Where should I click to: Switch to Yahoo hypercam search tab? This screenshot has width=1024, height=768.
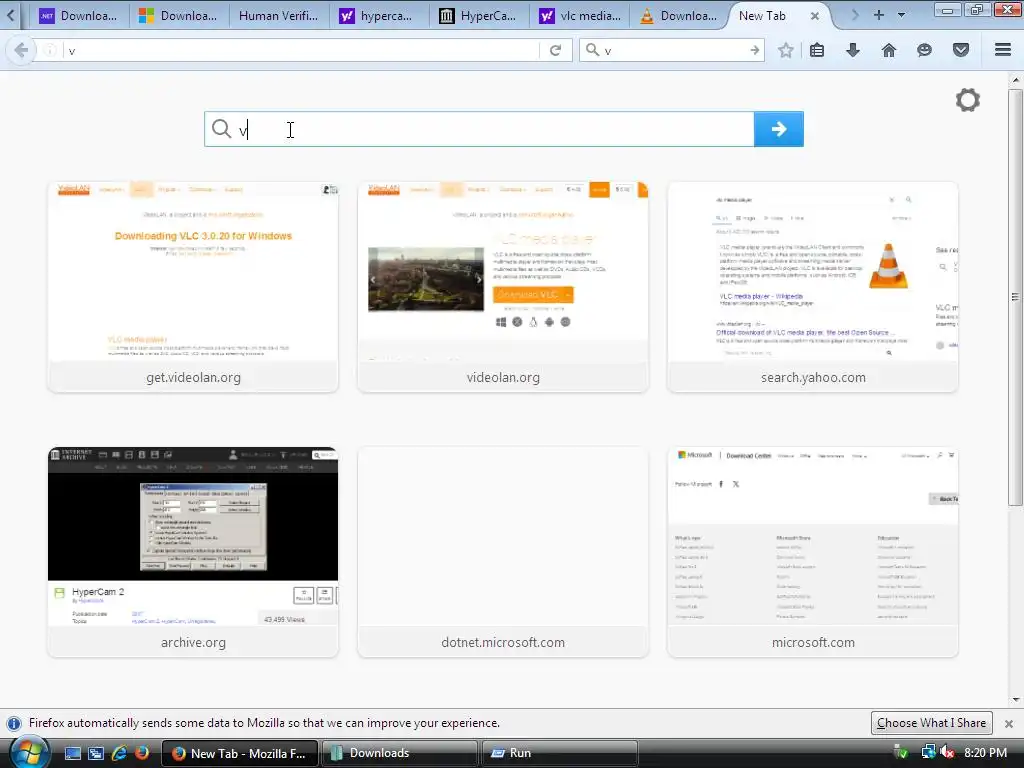[379, 16]
